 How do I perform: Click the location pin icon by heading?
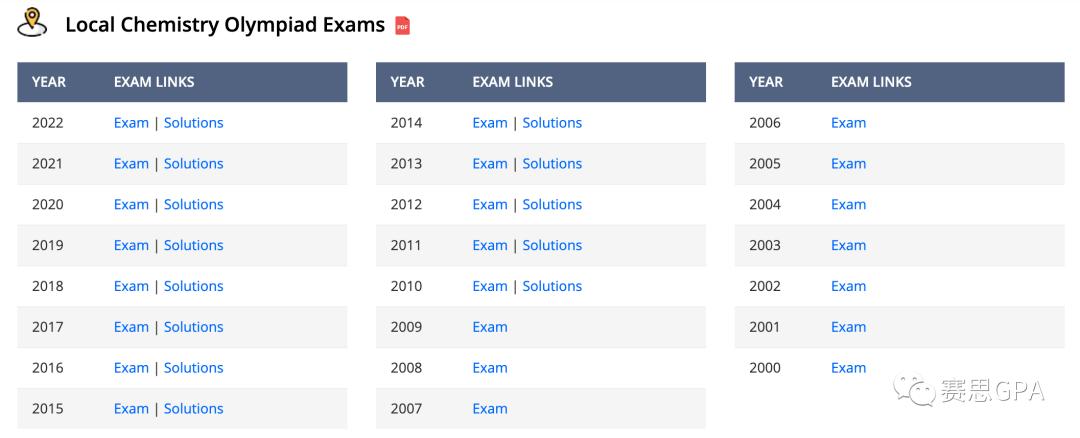[33, 23]
